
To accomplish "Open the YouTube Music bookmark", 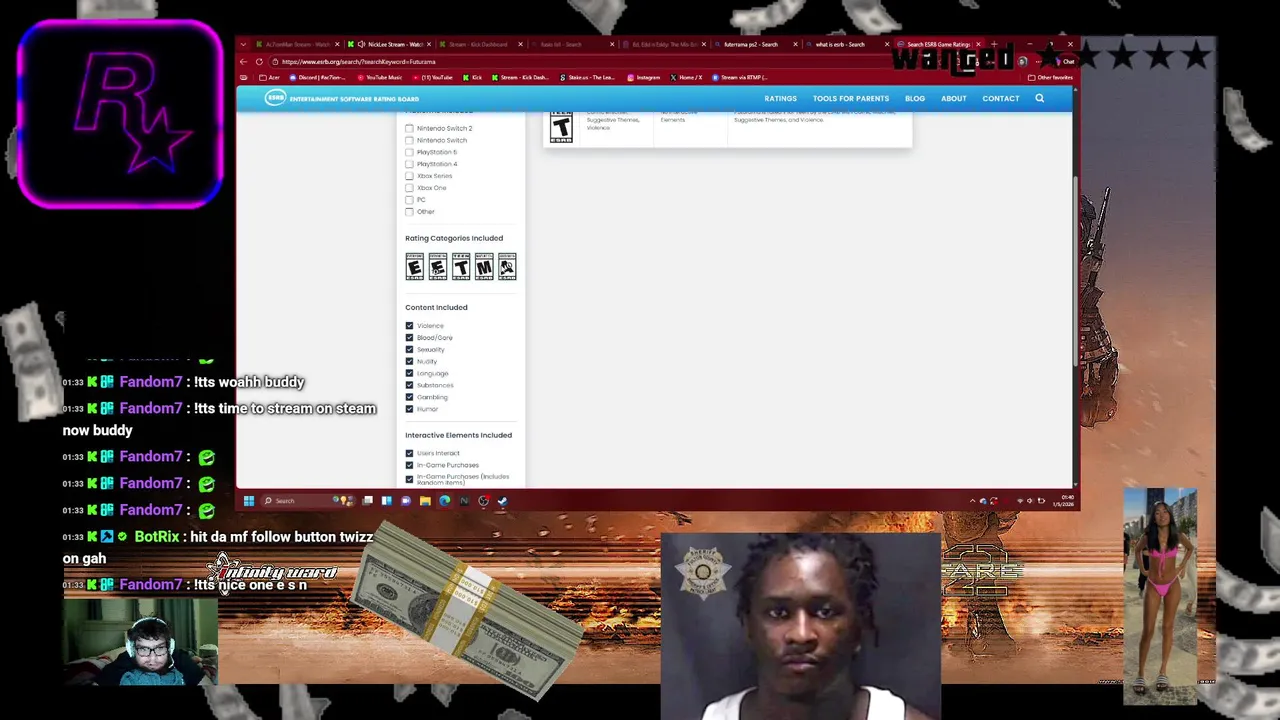I will [x=379, y=77].
